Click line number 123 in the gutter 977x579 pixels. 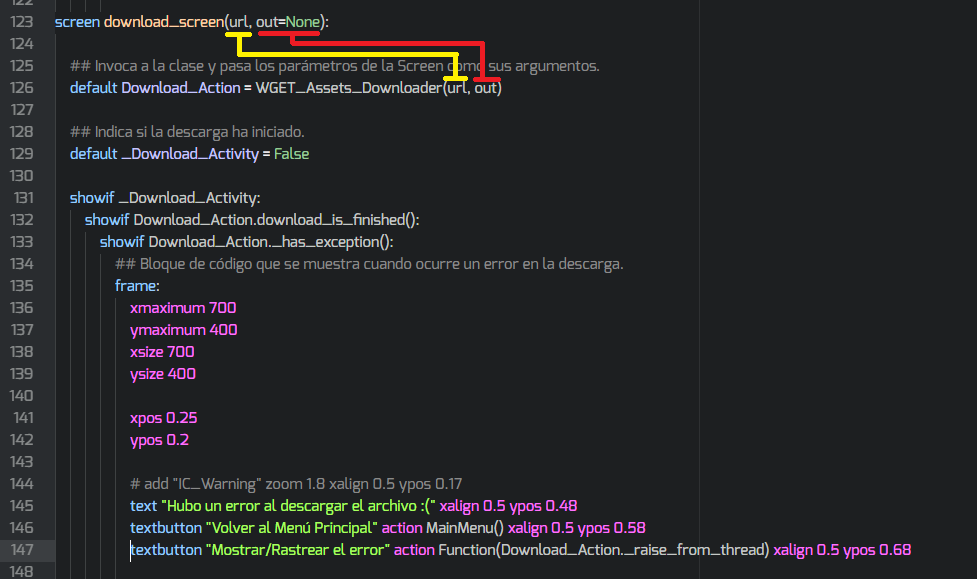point(22,21)
